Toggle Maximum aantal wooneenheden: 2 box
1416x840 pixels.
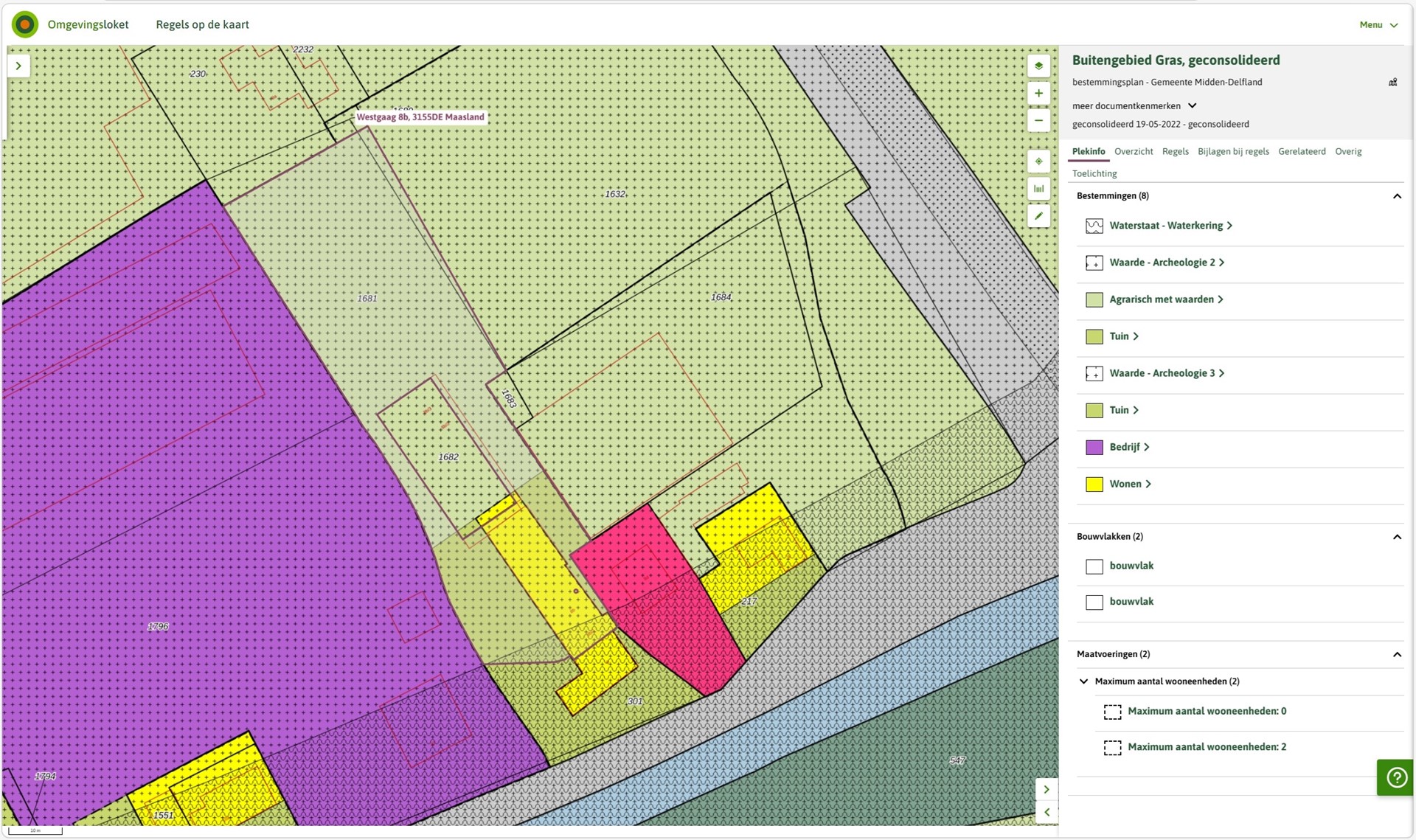pyautogui.click(x=1112, y=748)
